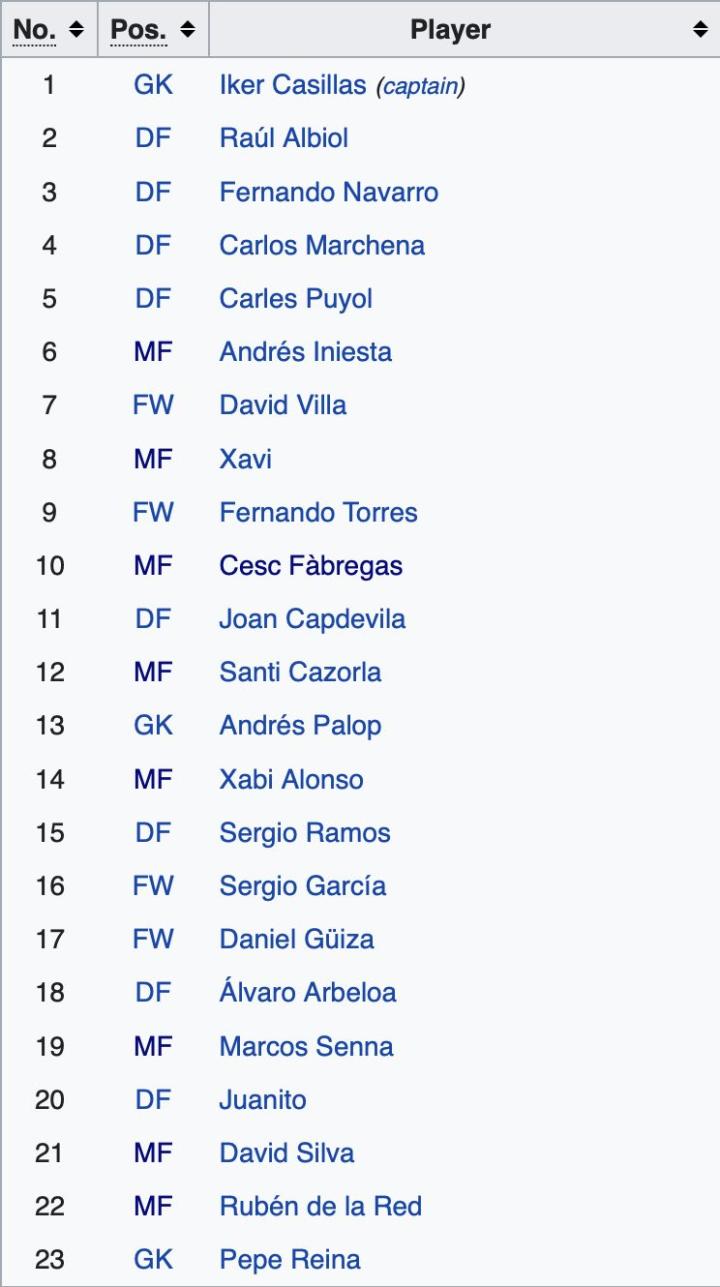The image size is (720, 1287).
Task: Sort table by the Pos. column arrows
Action: coord(187,30)
